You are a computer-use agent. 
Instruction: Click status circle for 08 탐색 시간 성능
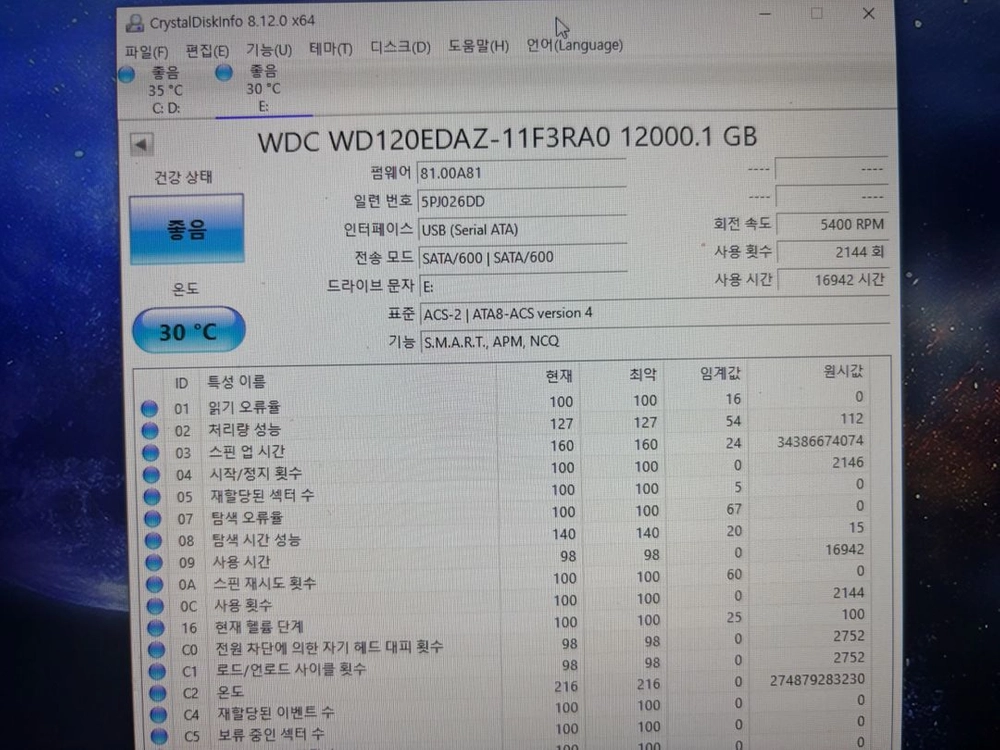coord(154,541)
